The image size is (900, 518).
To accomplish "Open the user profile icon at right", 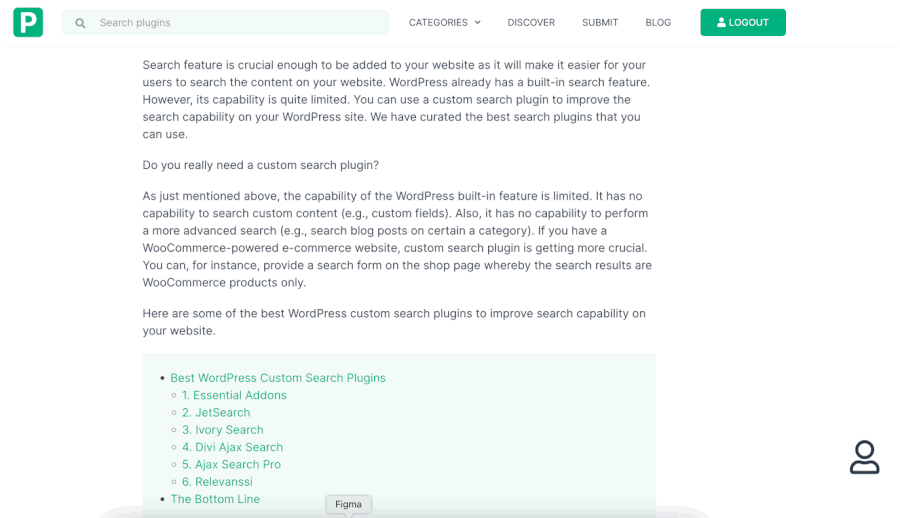I will click(x=864, y=457).
